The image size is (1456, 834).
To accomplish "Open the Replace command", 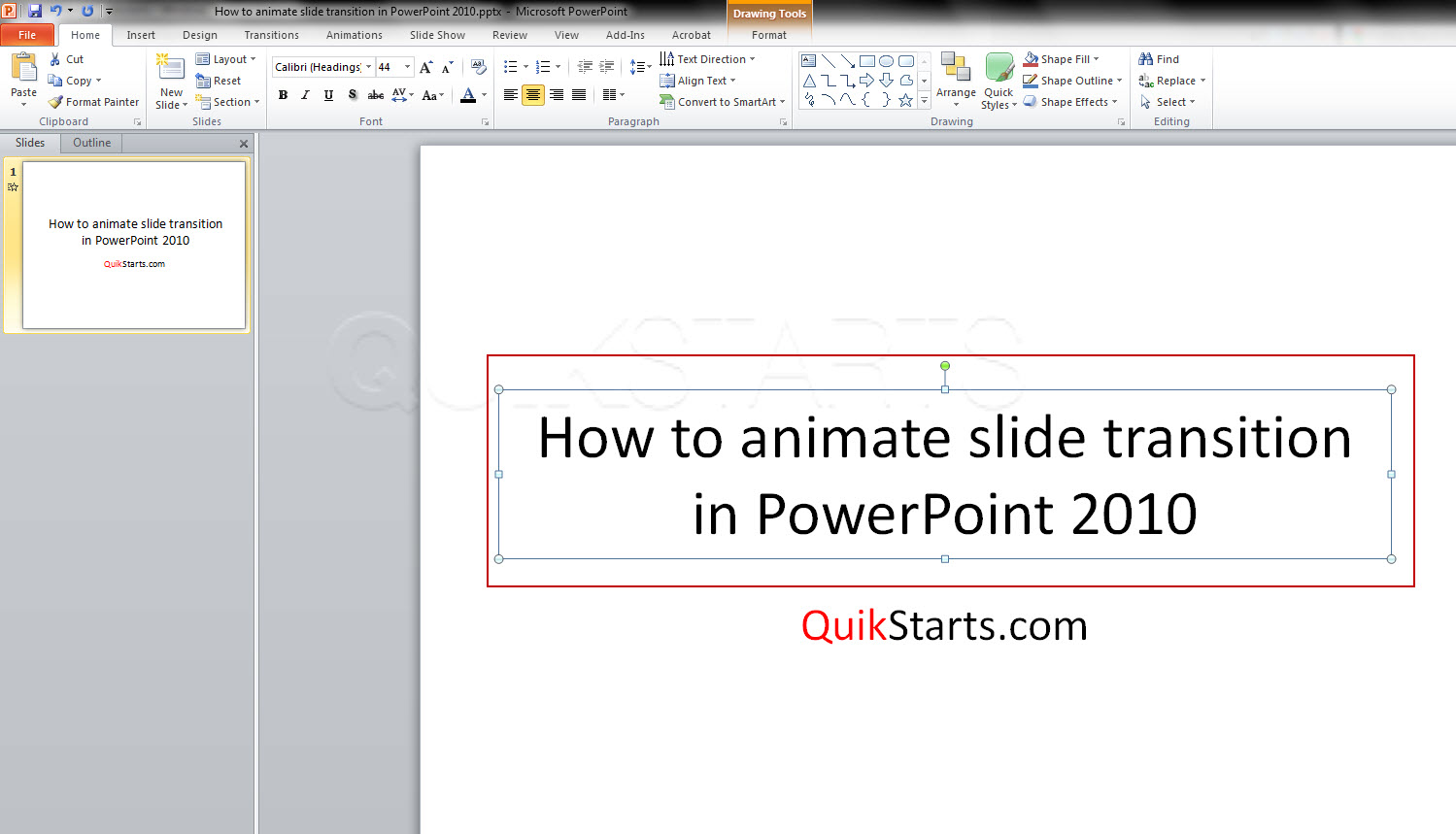I will 1171,81.
